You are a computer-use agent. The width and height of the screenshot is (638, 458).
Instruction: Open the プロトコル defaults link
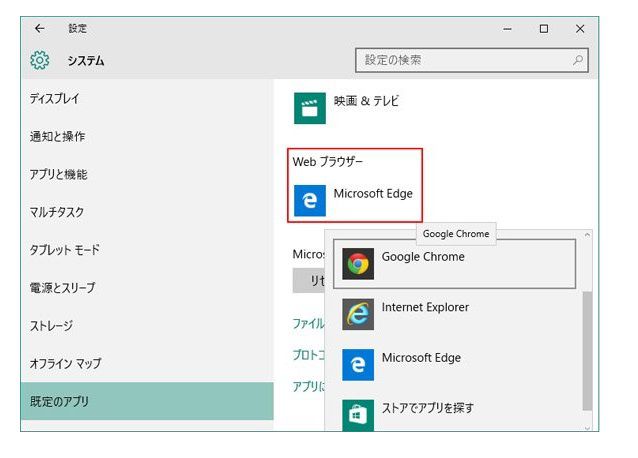click(x=309, y=355)
